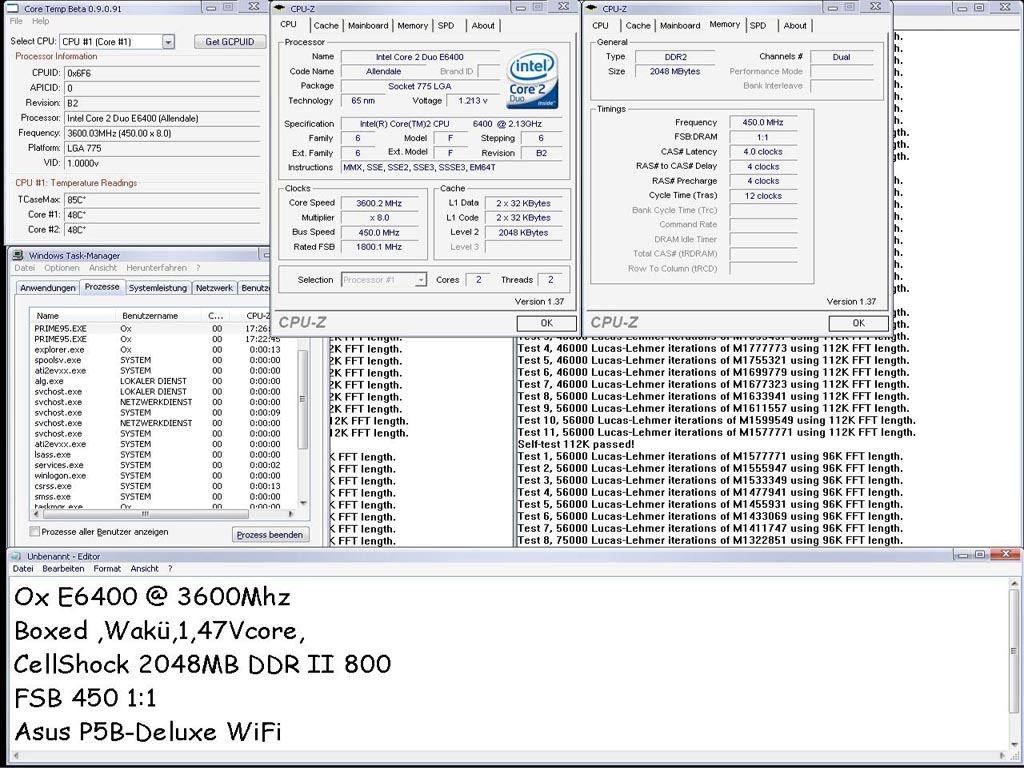1024x768 pixels.
Task: Click the FSB:DRAM value 1:1
Action: [x=763, y=137]
